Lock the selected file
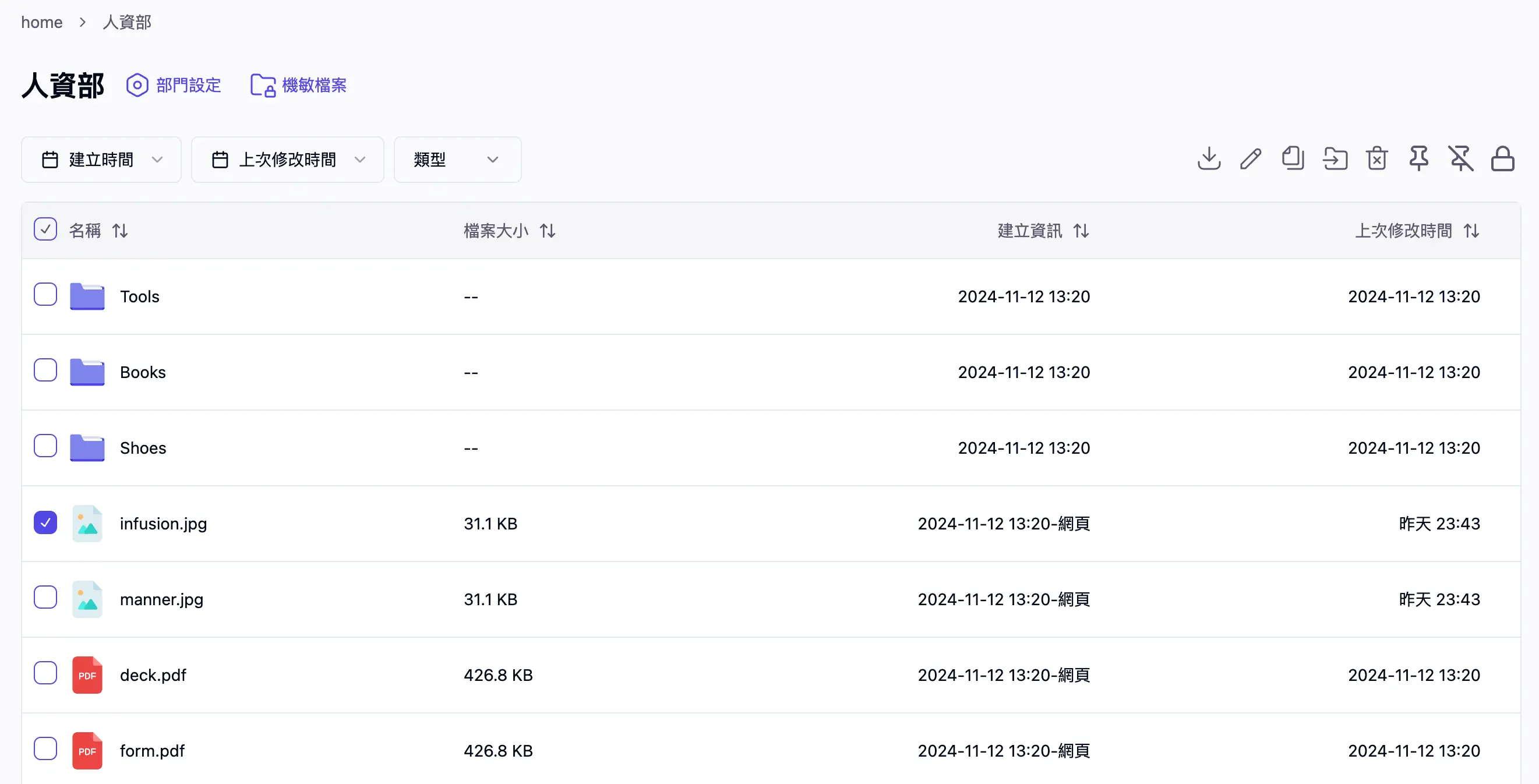The image size is (1539, 784). click(x=1503, y=158)
